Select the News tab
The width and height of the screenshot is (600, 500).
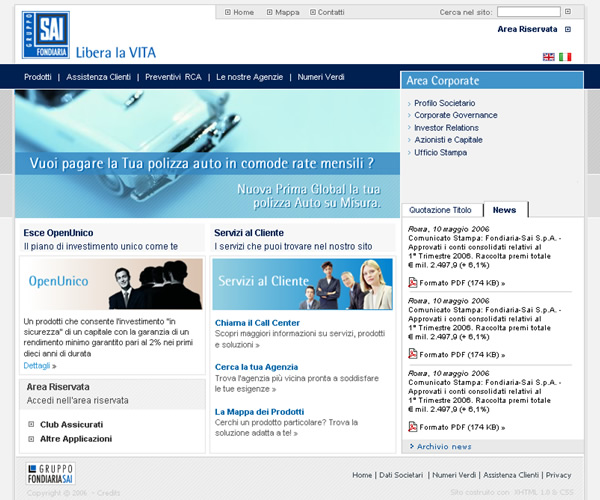(505, 210)
